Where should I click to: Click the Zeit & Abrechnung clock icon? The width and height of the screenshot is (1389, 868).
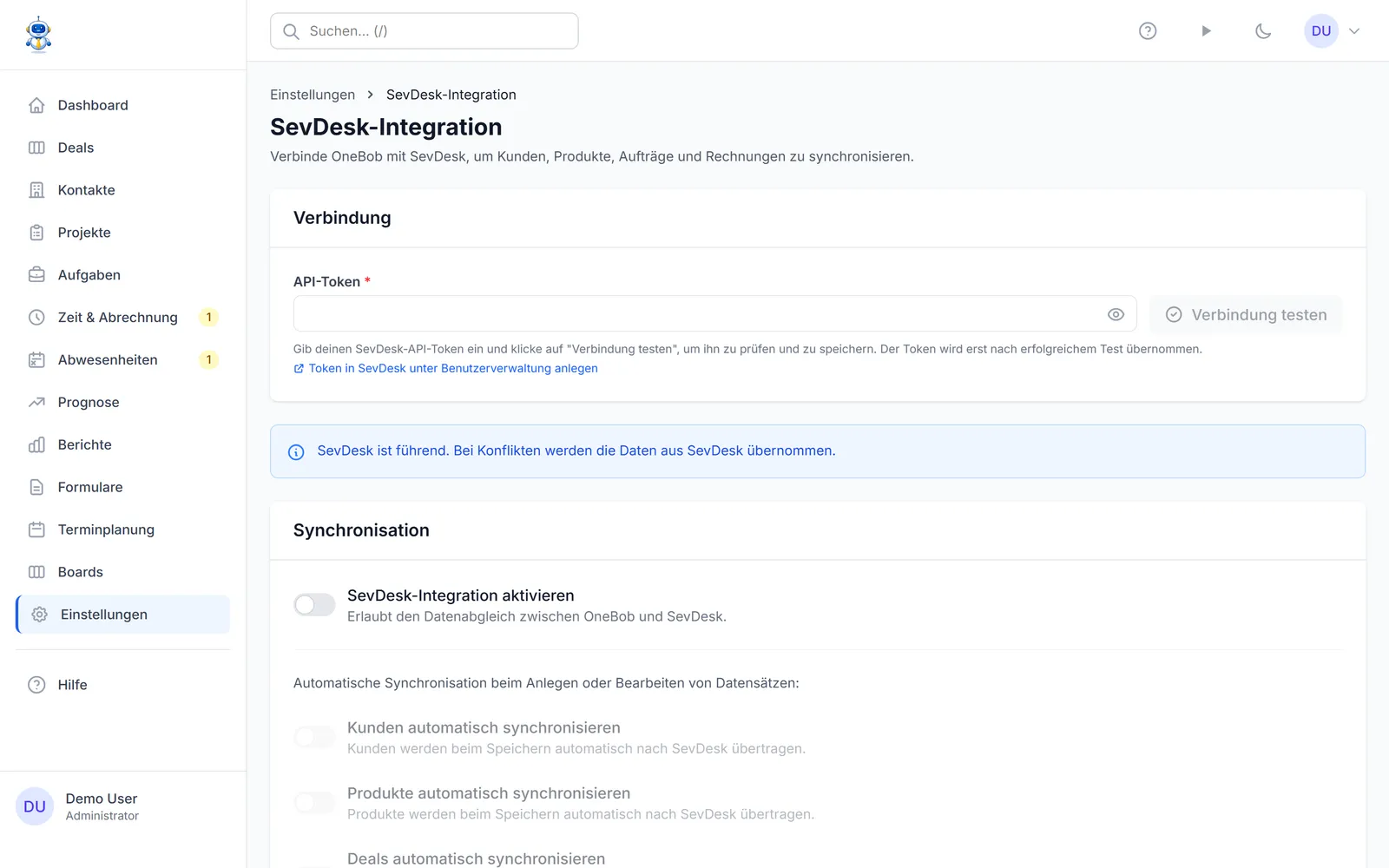36,318
